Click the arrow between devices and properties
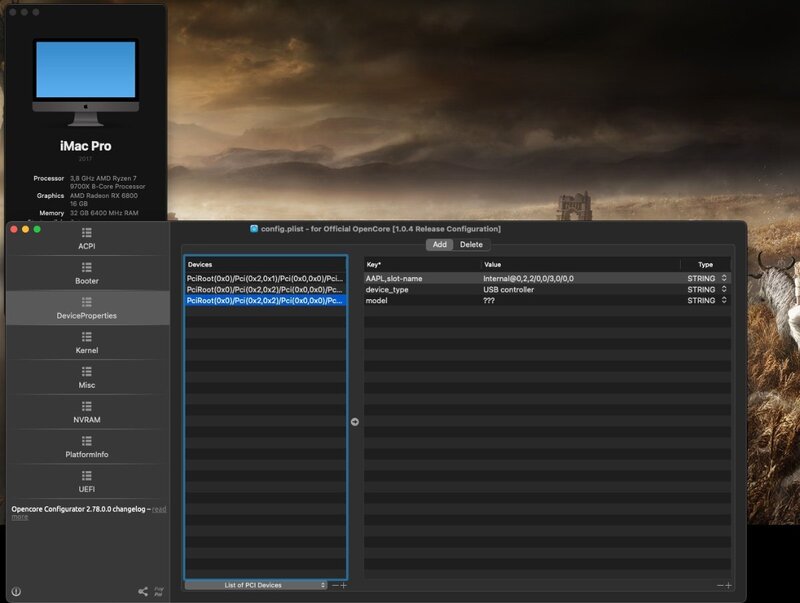 point(355,422)
